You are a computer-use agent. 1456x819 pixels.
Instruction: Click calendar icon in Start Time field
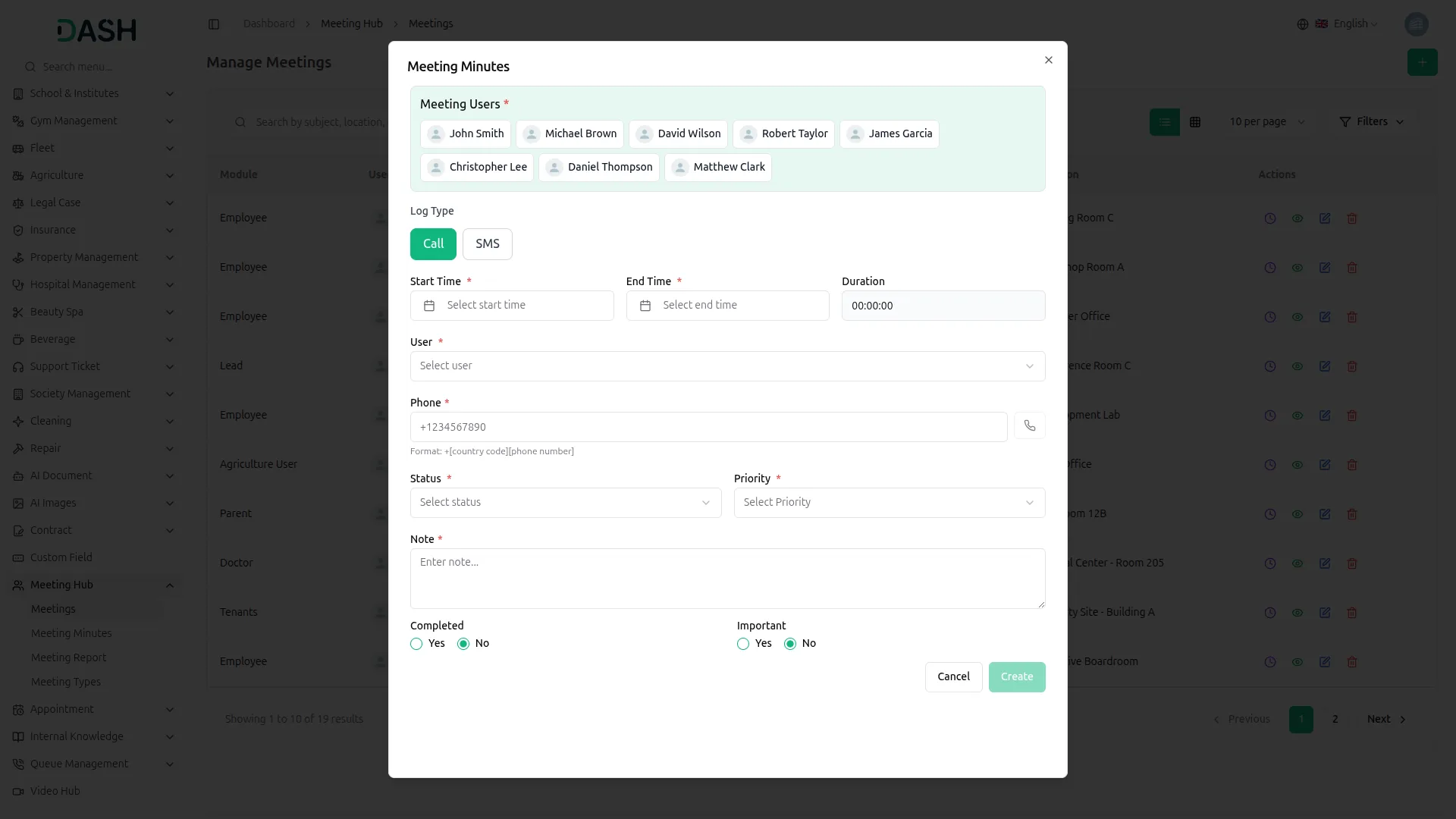tap(429, 306)
